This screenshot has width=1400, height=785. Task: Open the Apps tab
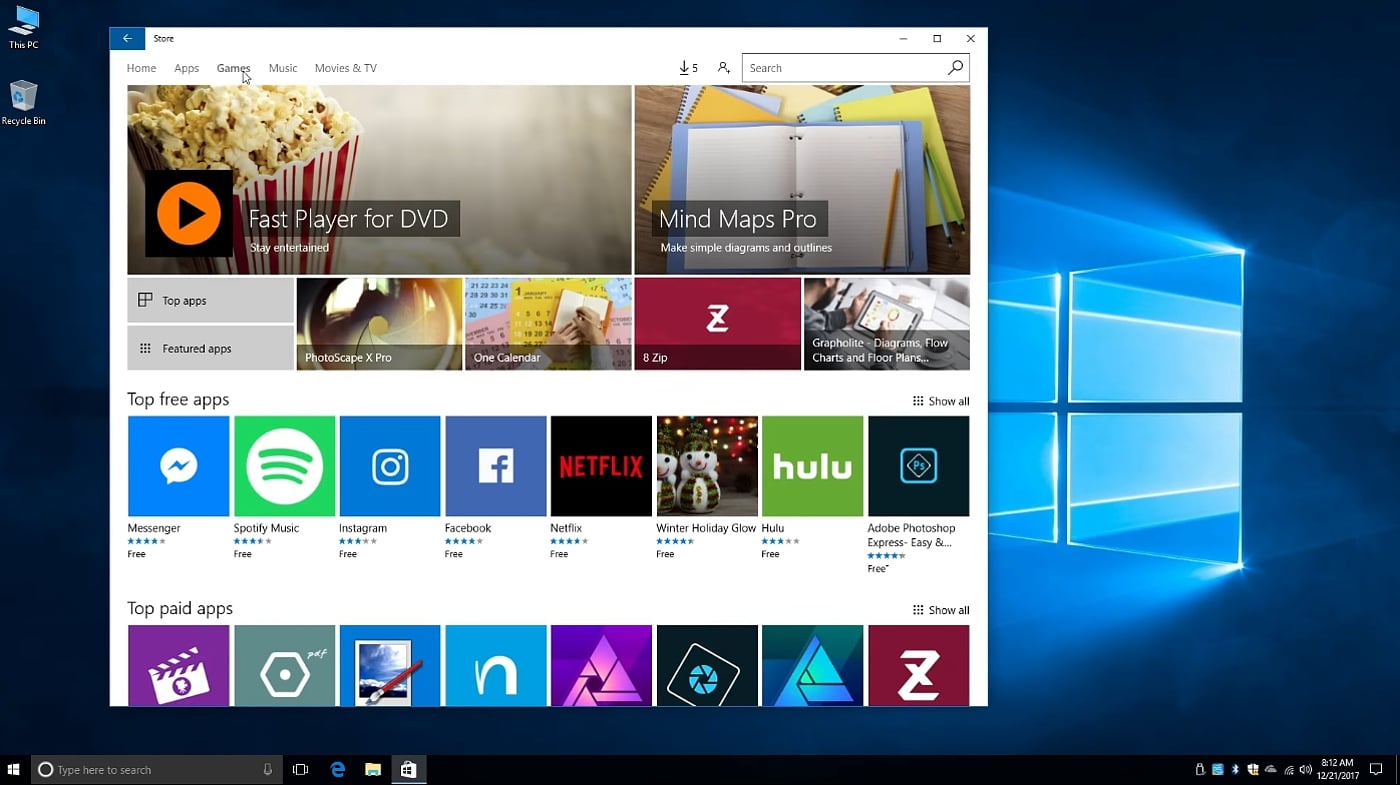click(186, 68)
